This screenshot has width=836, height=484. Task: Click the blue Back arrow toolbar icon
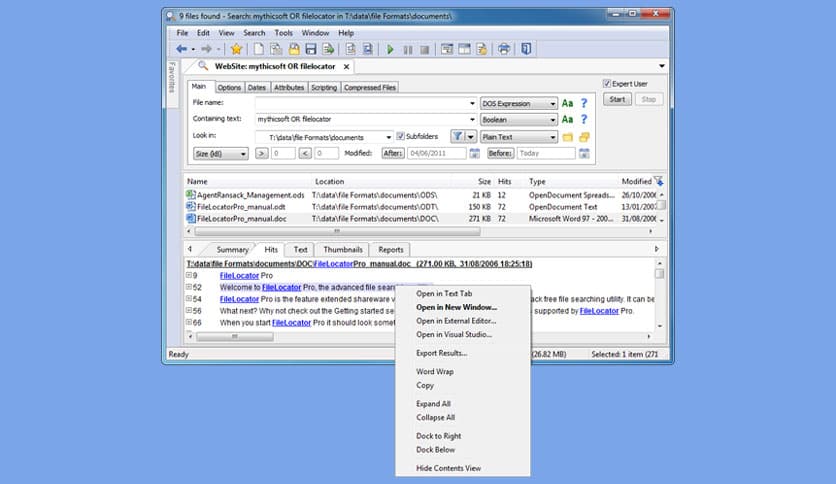(x=181, y=49)
